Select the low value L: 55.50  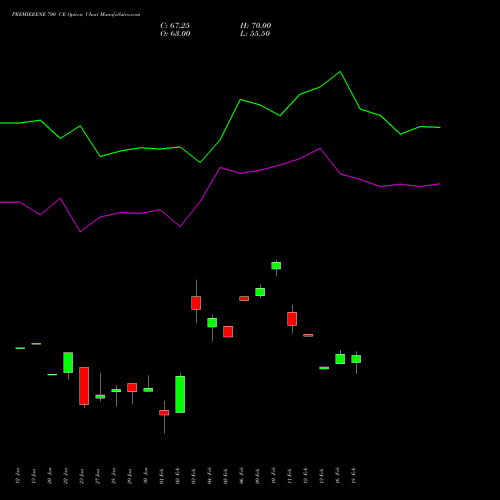(x=255, y=34)
